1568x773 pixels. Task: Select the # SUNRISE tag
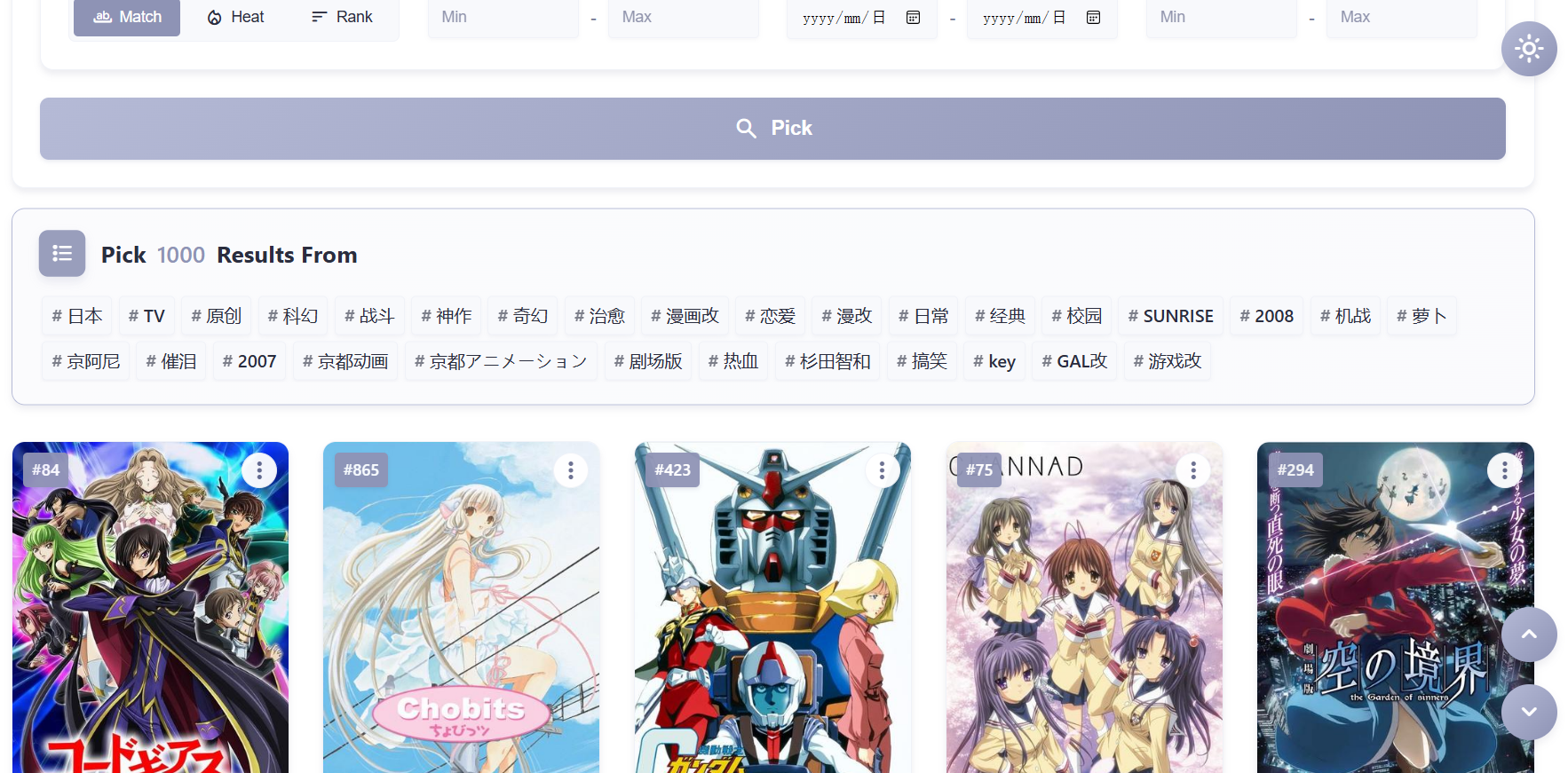(1170, 316)
